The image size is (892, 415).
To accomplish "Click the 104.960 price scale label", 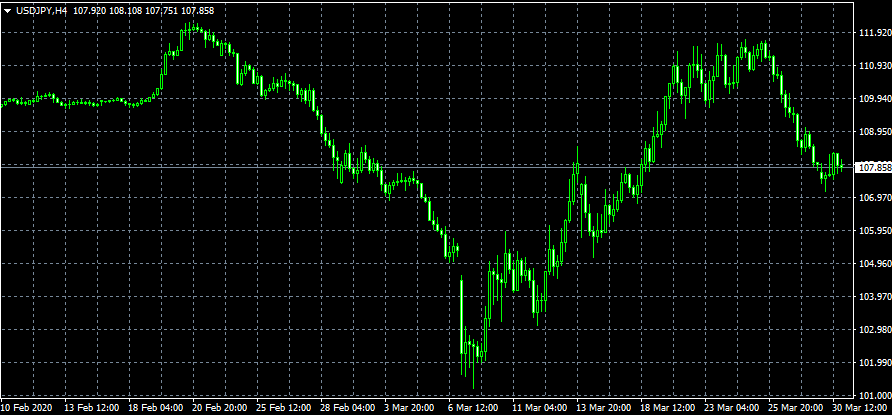I will (x=874, y=264).
